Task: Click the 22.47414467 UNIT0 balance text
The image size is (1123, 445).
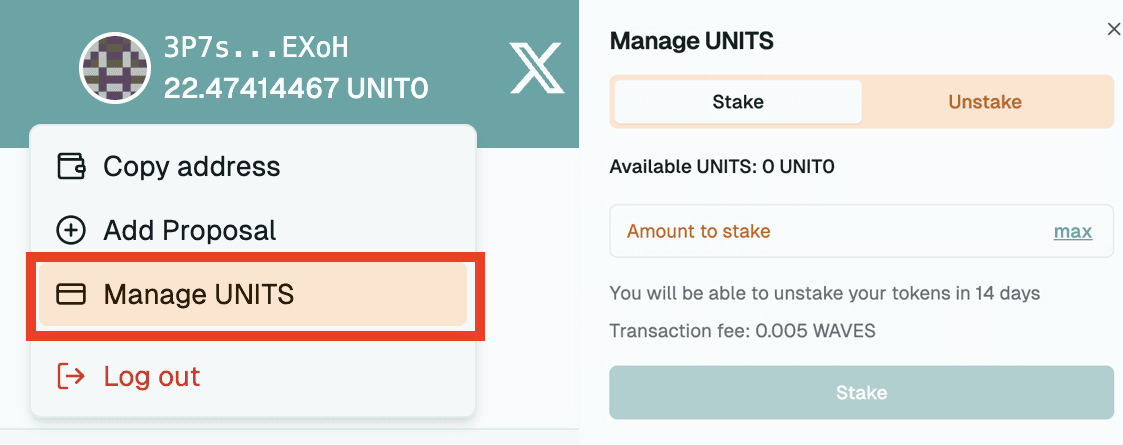Action: click(296, 89)
